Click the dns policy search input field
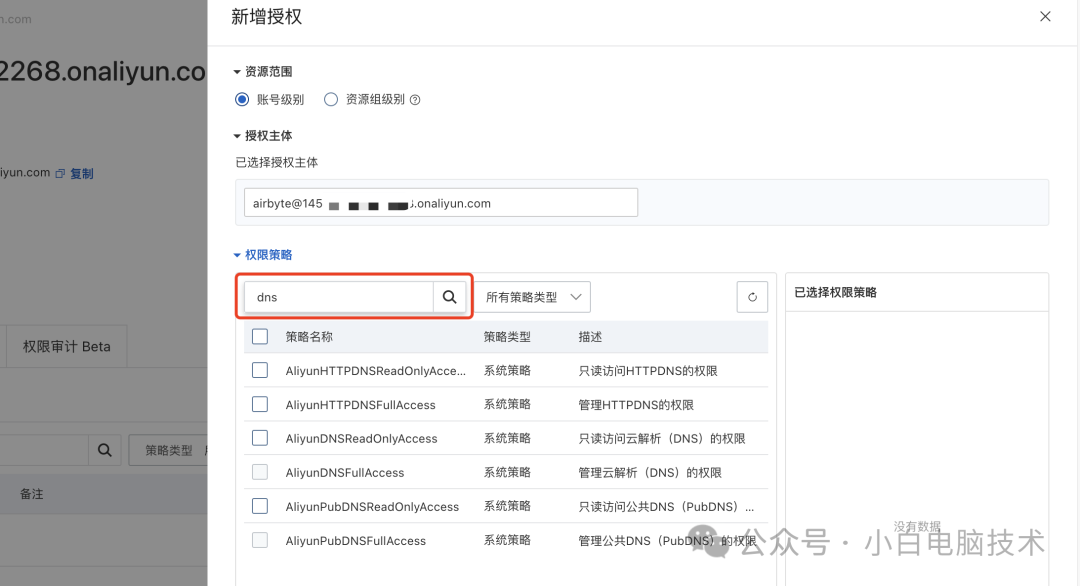The height and width of the screenshot is (586, 1080). pyautogui.click(x=338, y=297)
